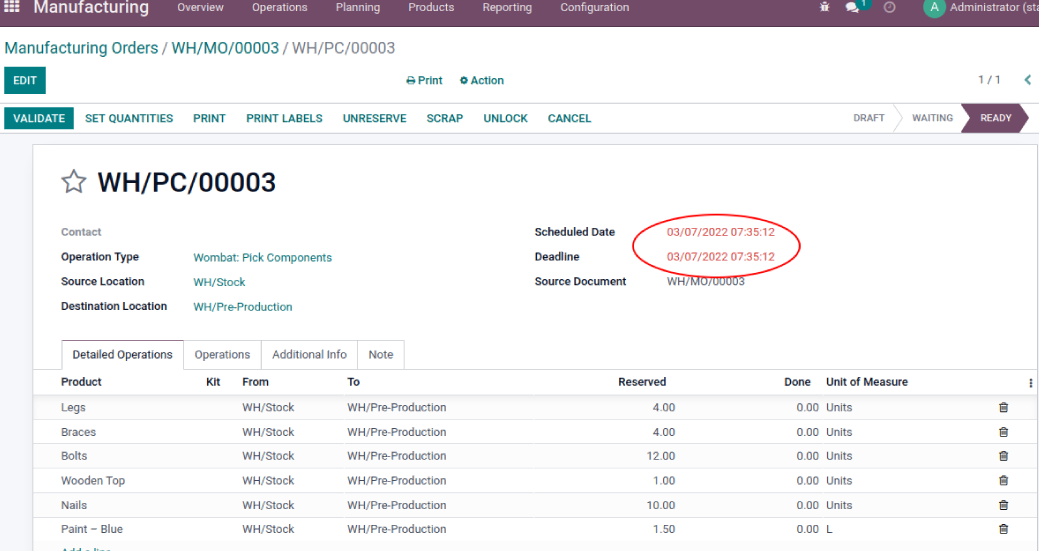Viewport: 1039px width, 551px height.
Task: Click the debug bug icon
Action: click(x=824, y=7)
